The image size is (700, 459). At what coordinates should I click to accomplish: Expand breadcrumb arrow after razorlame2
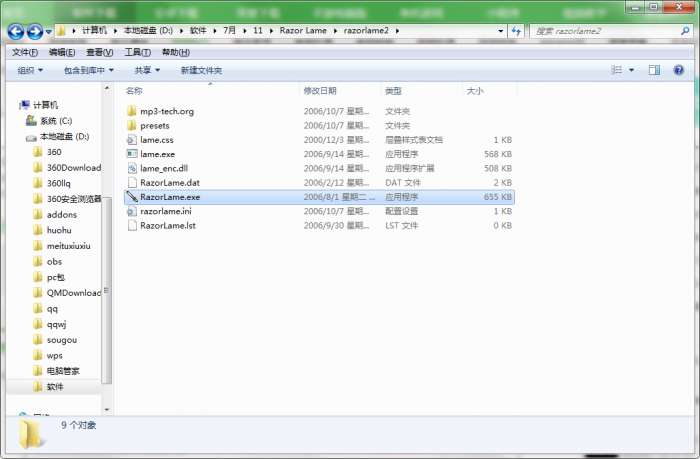pos(397,31)
